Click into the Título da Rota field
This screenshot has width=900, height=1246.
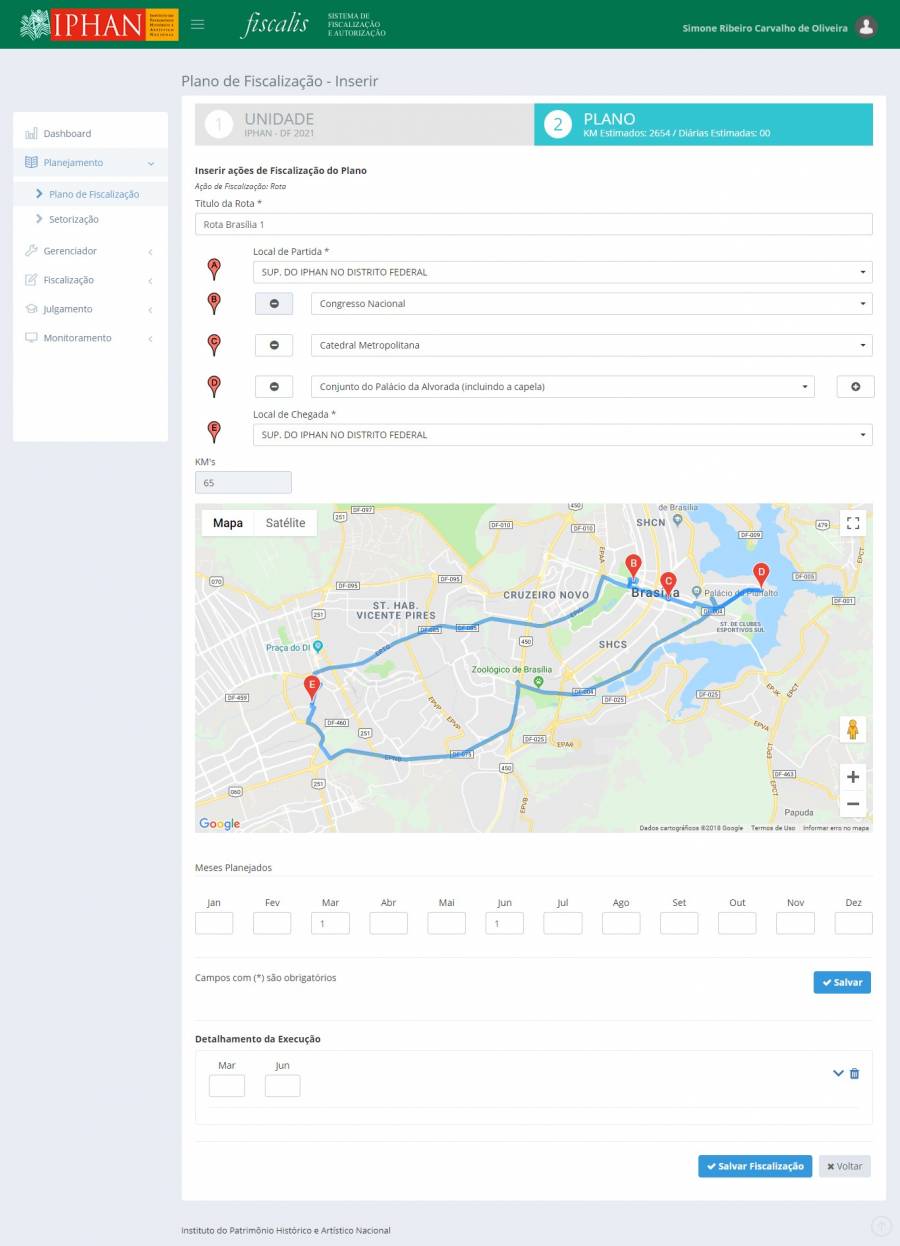(x=533, y=225)
